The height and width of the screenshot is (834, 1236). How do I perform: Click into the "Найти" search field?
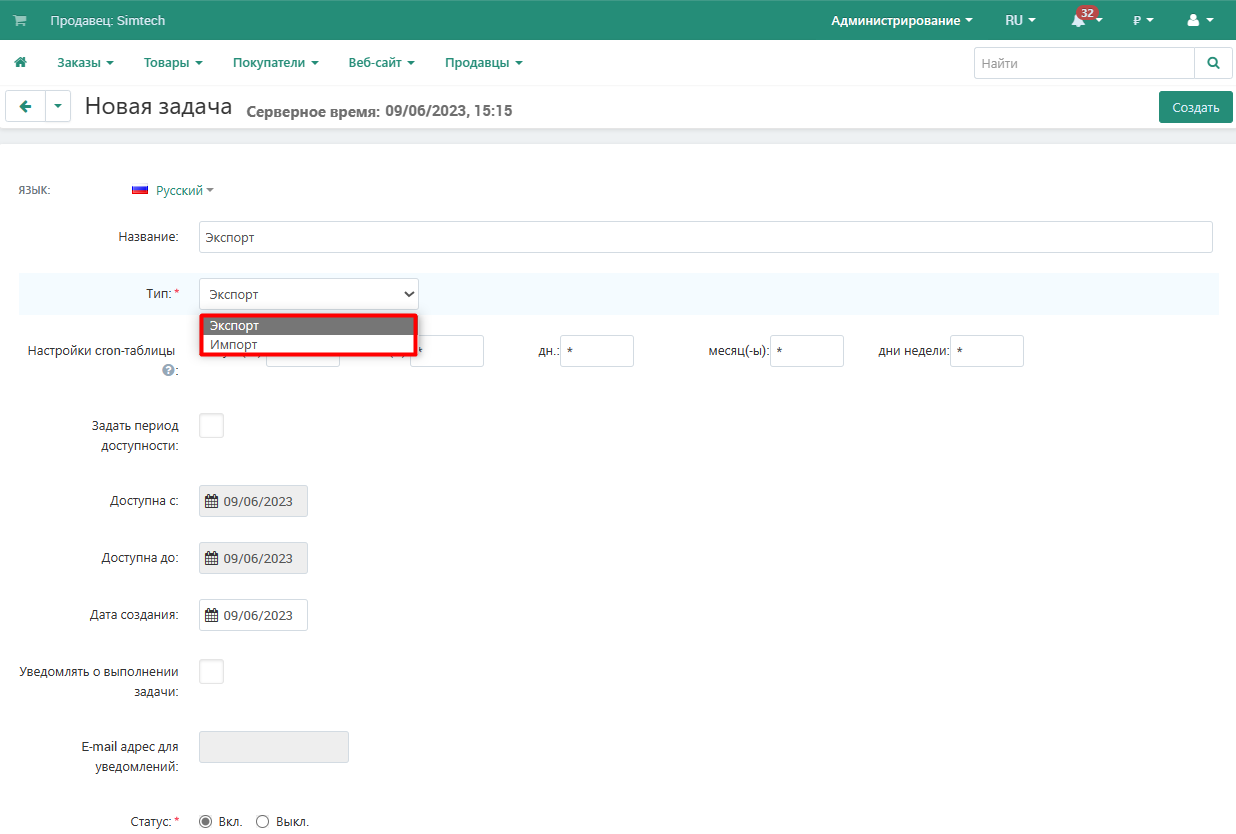click(x=1084, y=63)
